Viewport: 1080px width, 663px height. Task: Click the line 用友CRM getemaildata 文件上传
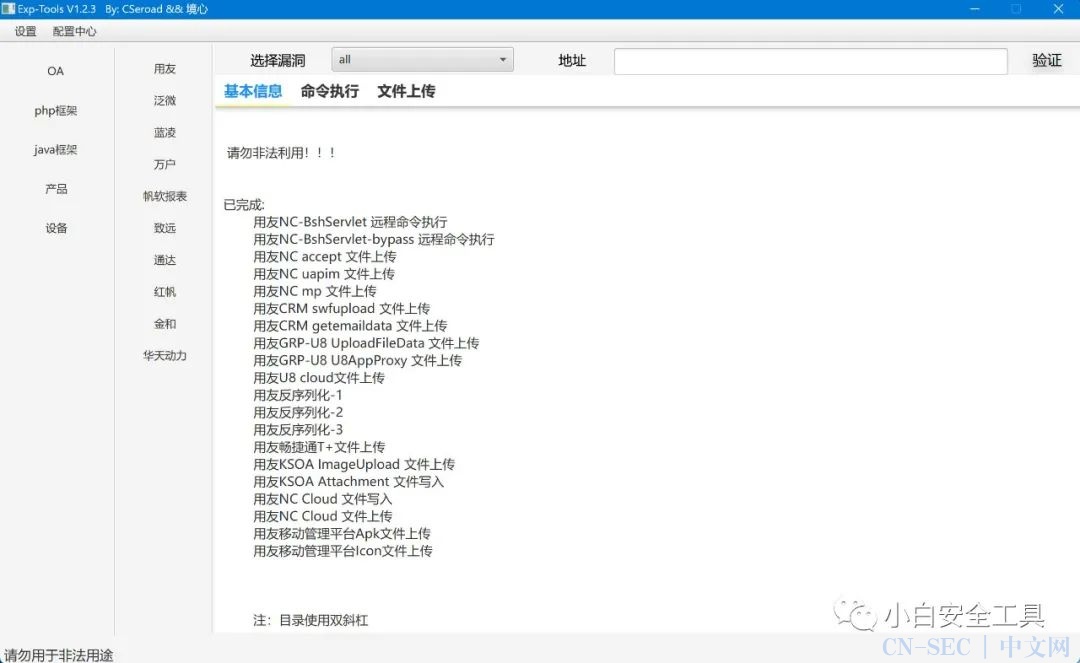(x=350, y=326)
